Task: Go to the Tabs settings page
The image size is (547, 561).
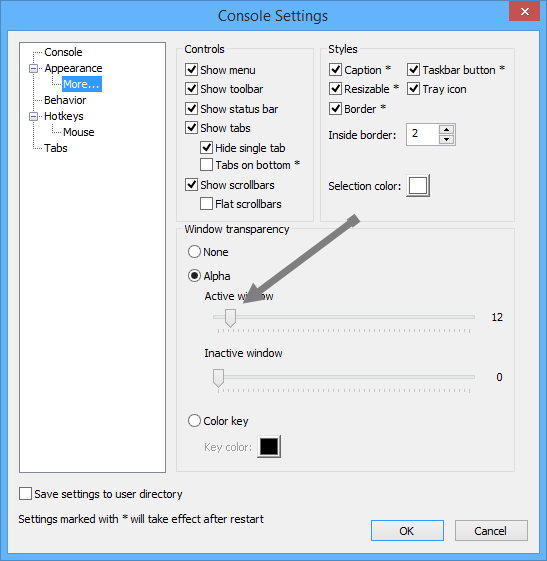Action: point(55,148)
